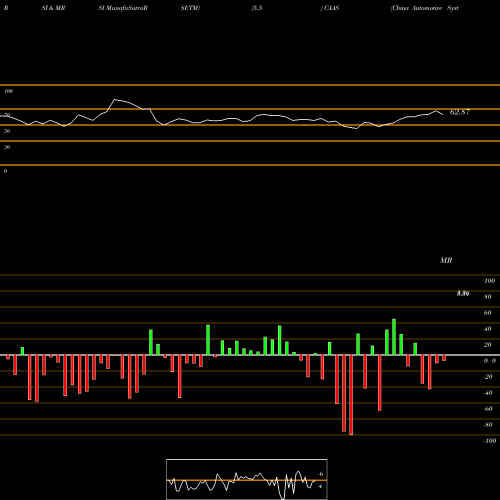Click the 'CAAS' ticker symbol text
This screenshot has width=500, height=500.
point(332,8)
